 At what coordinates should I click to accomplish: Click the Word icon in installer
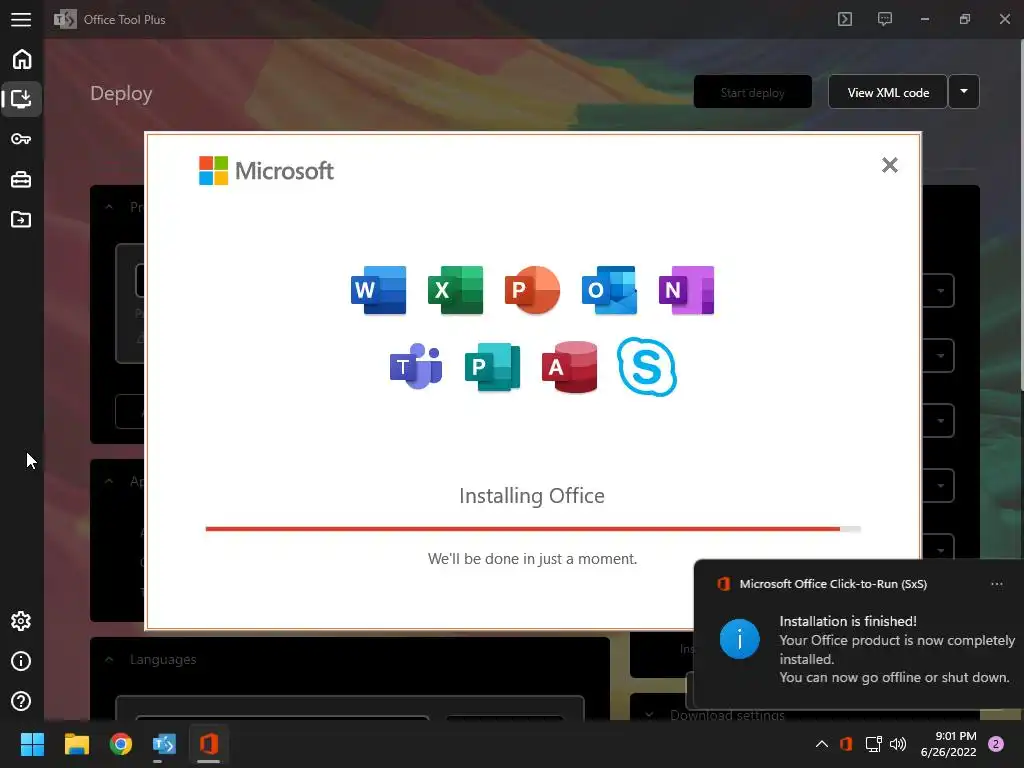[378, 290]
